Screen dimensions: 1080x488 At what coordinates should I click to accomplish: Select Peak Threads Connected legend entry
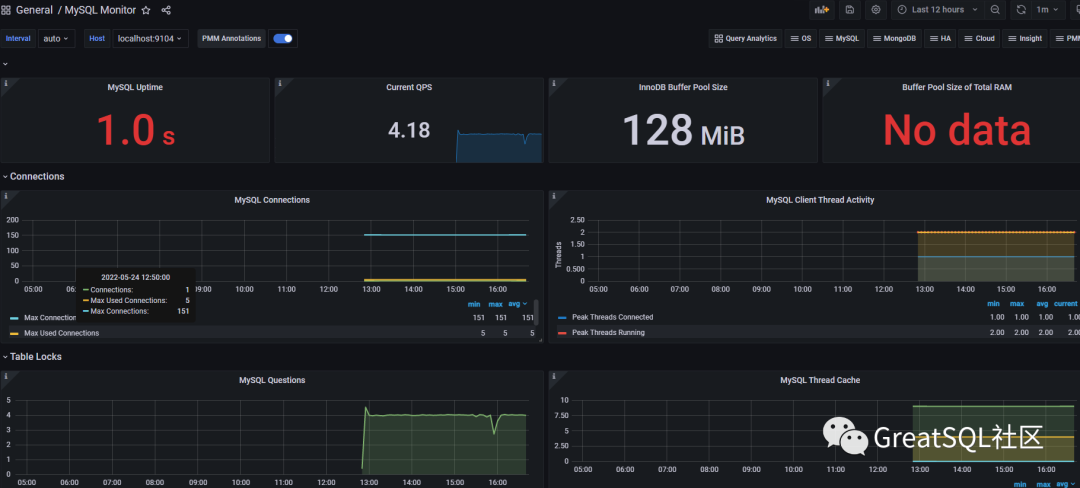tap(612, 317)
